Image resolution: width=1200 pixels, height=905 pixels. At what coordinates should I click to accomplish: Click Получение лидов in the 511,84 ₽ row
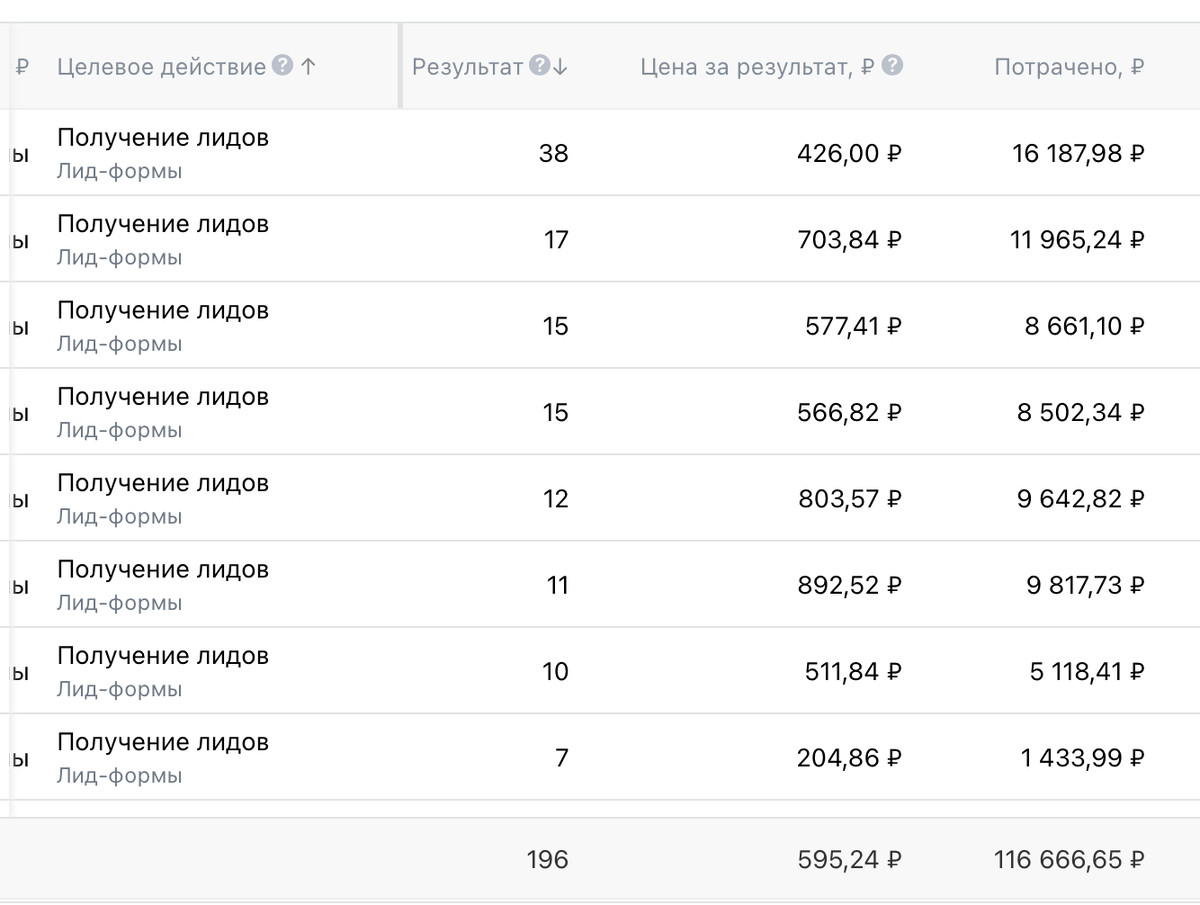pos(162,656)
